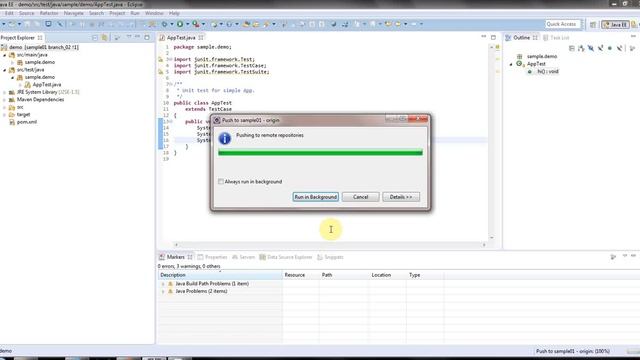Click the Run in Background button
Screen dimensions: 640x360
point(316,197)
